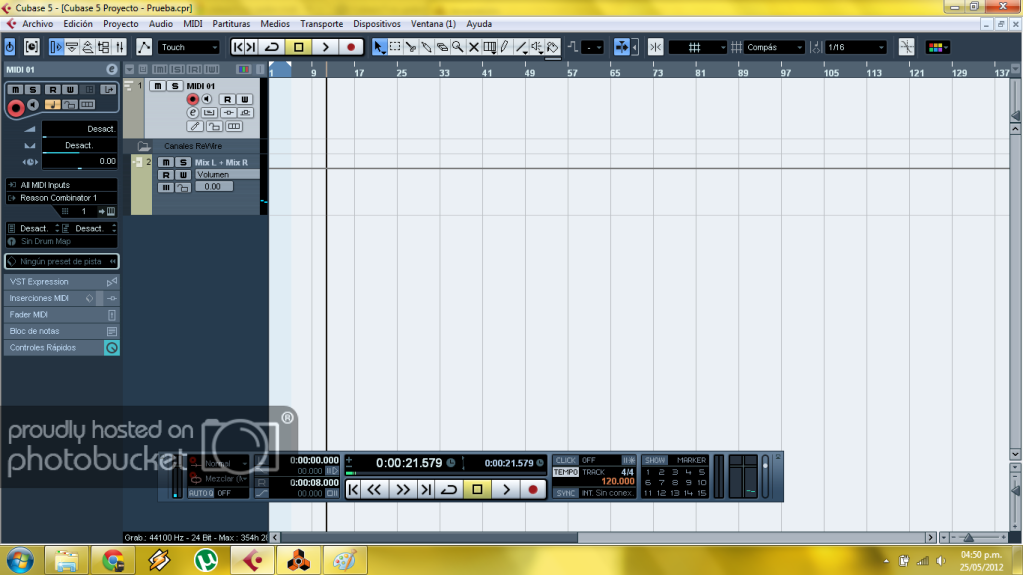Show the automation panel icon
The image size is (1023, 575).
144,47
